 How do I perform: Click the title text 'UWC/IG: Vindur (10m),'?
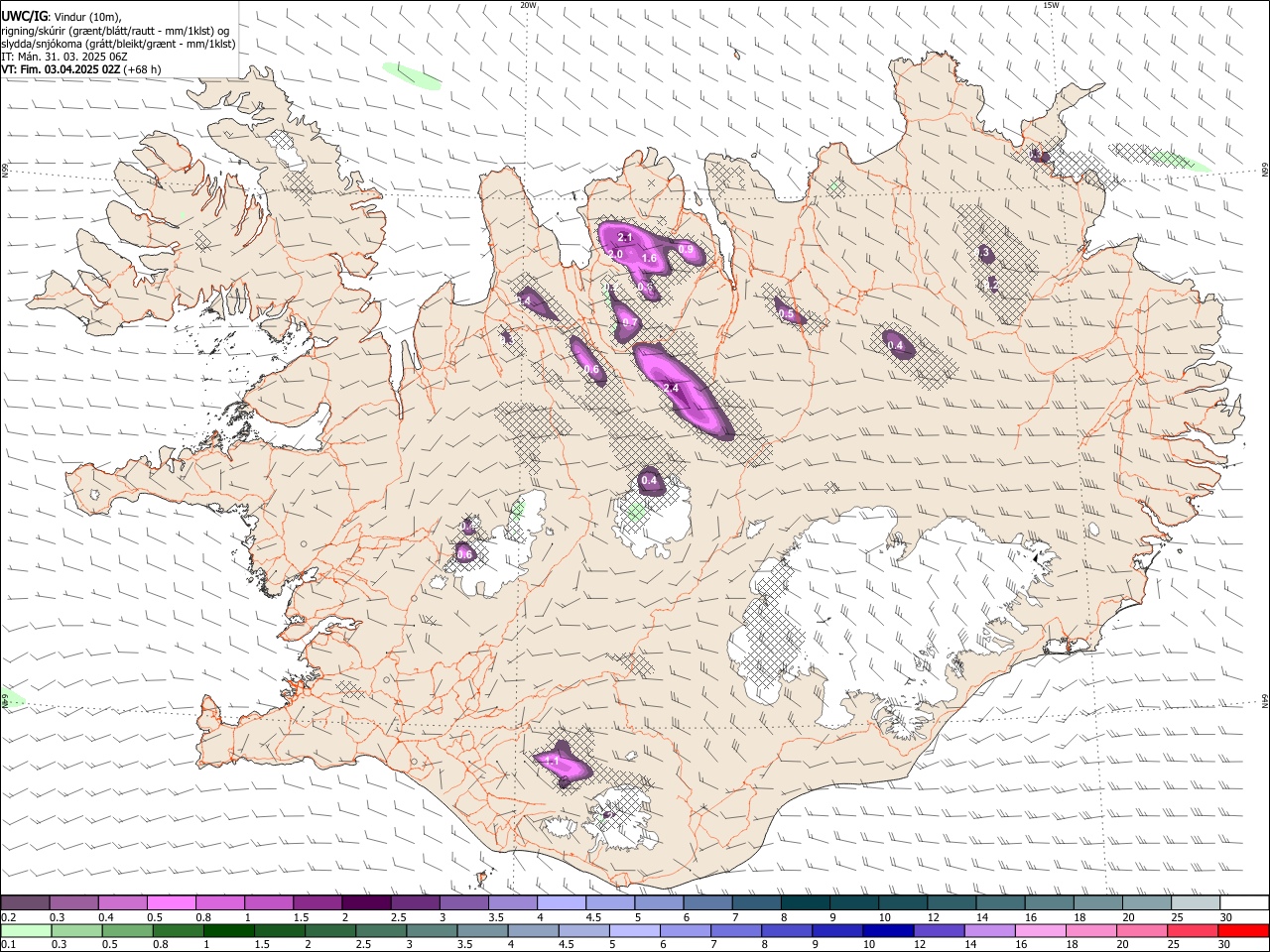(63, 15)
